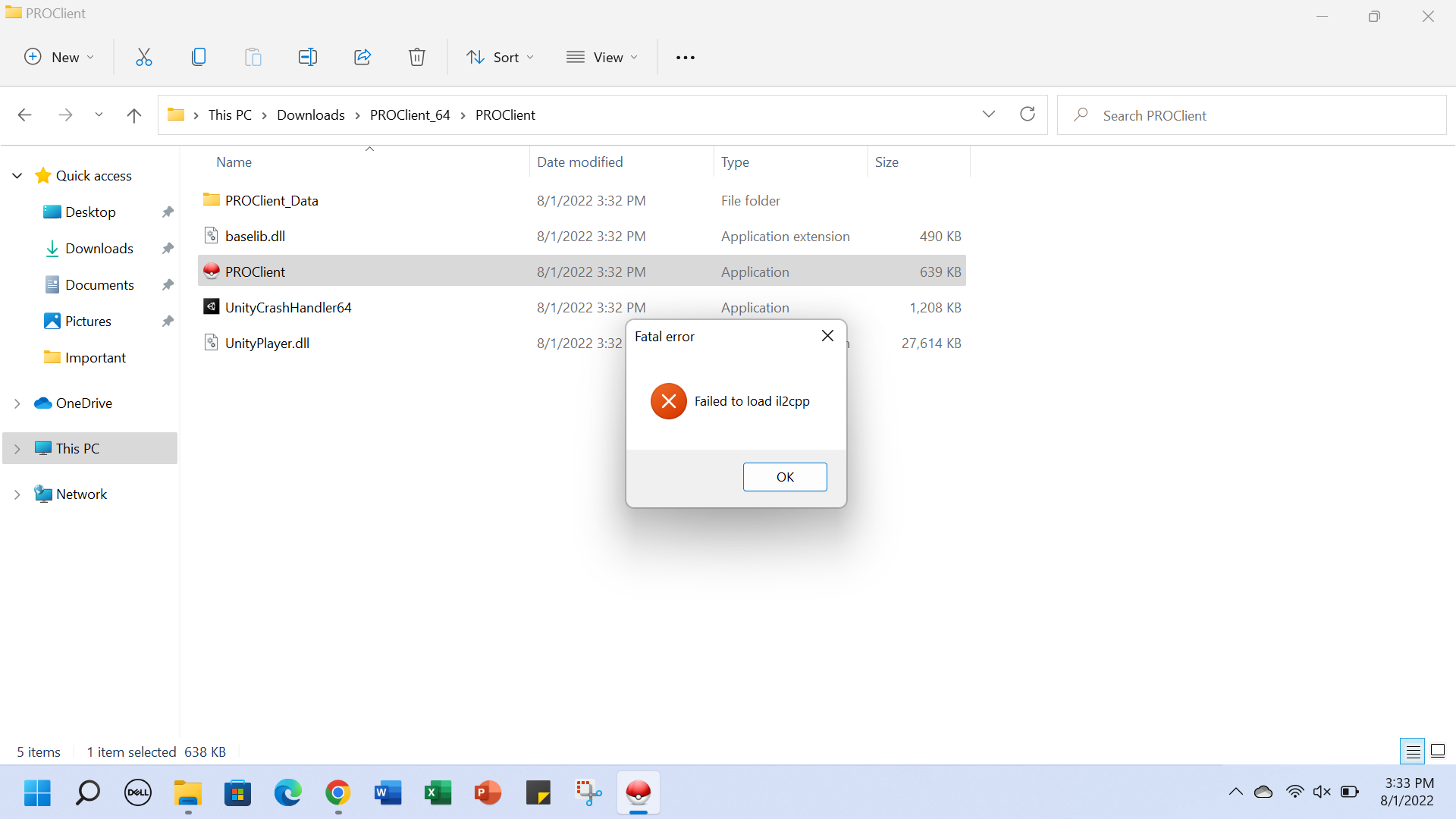The width and height of the screenshot is (1456, 819).
Task: Open the Sort menu
Action: click(x=500, y=57)
